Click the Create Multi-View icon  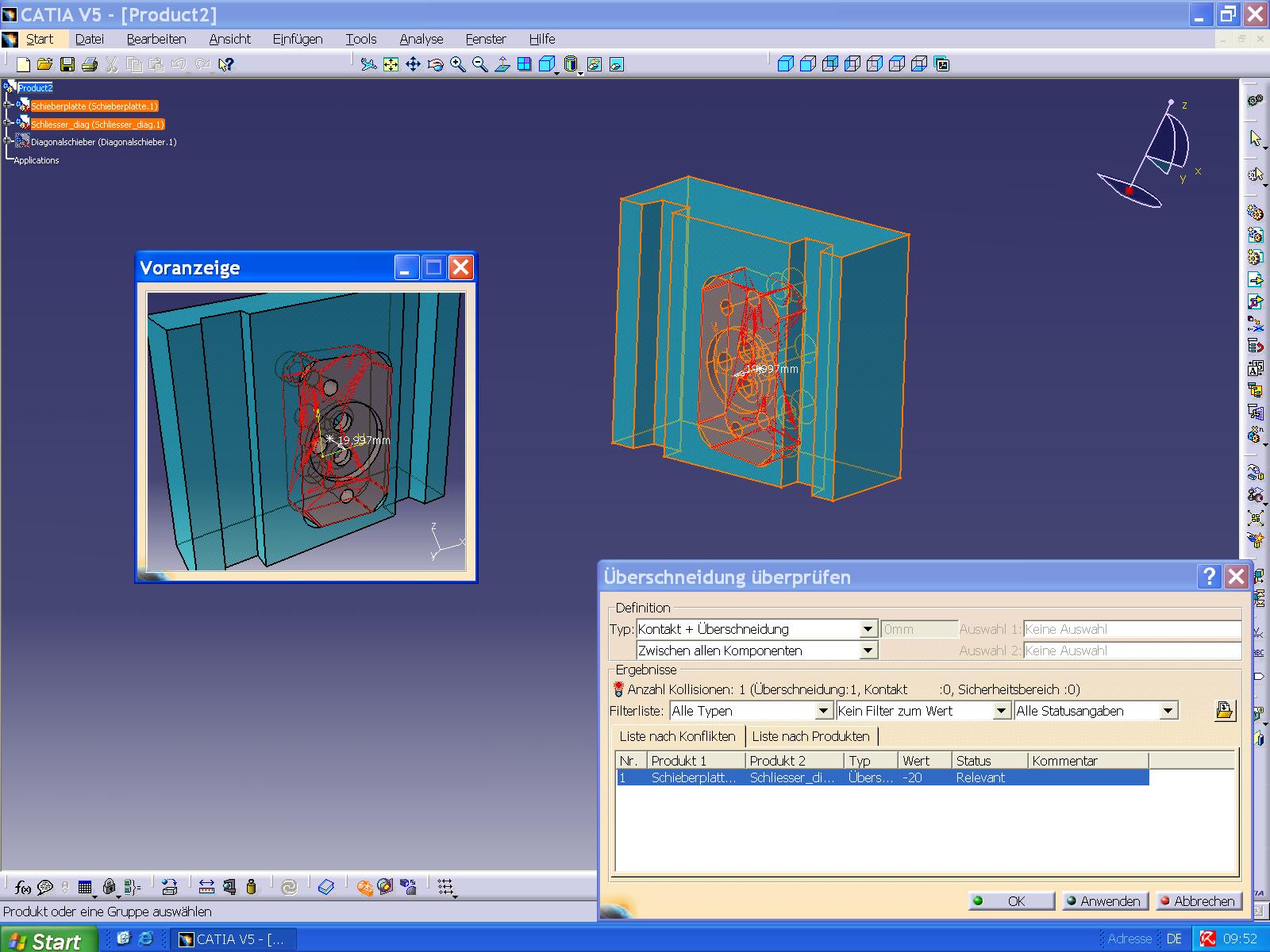tap(525, 64)
